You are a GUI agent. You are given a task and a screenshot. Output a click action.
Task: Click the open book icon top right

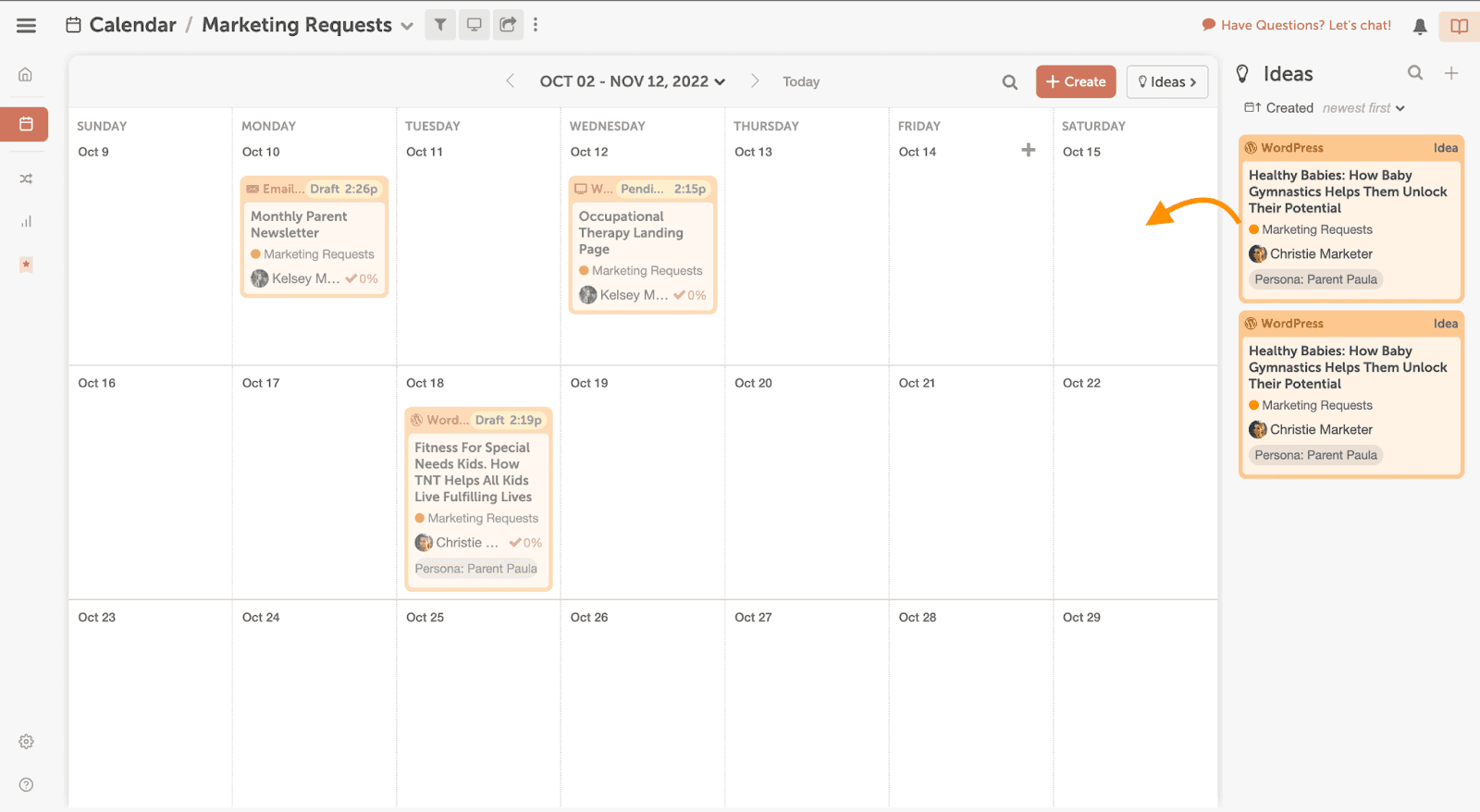1459,26
